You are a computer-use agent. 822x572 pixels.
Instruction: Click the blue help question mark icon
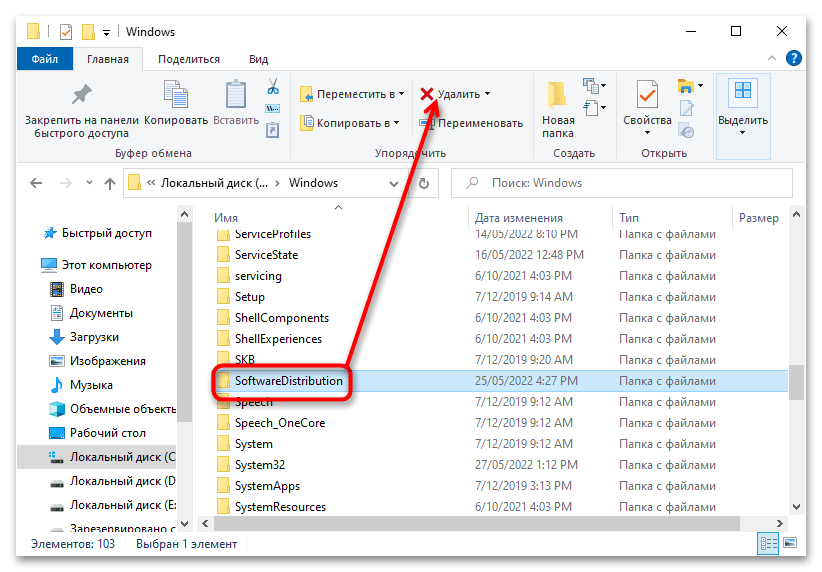(x=794, y=59)
